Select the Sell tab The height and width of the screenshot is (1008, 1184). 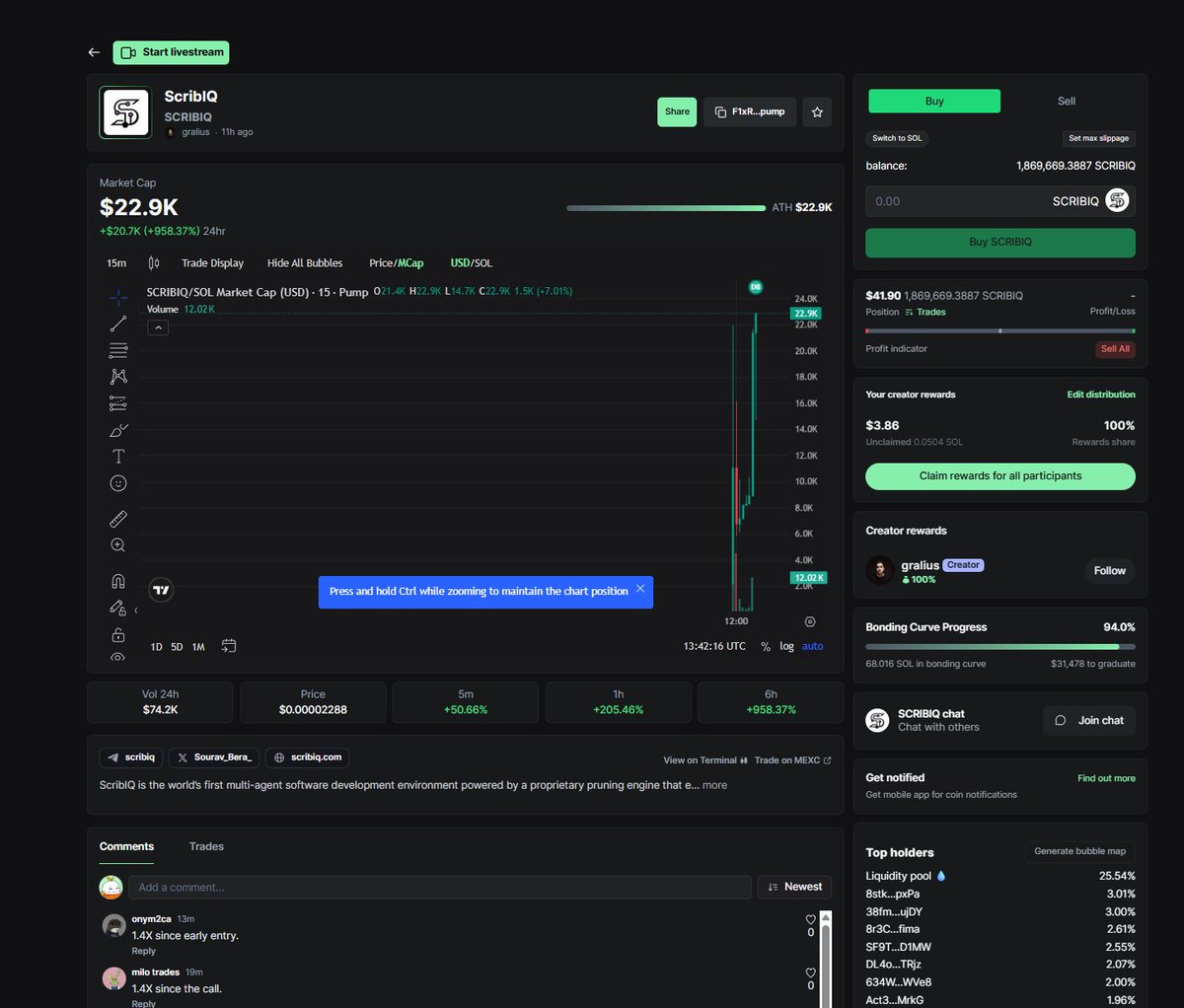(1067, 101)
